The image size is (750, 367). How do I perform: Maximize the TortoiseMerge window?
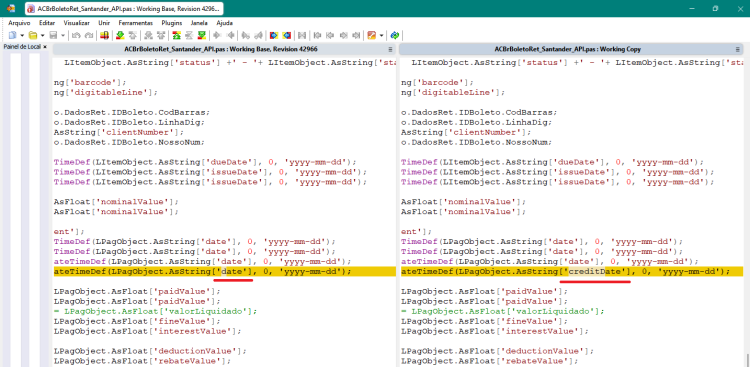716,9
